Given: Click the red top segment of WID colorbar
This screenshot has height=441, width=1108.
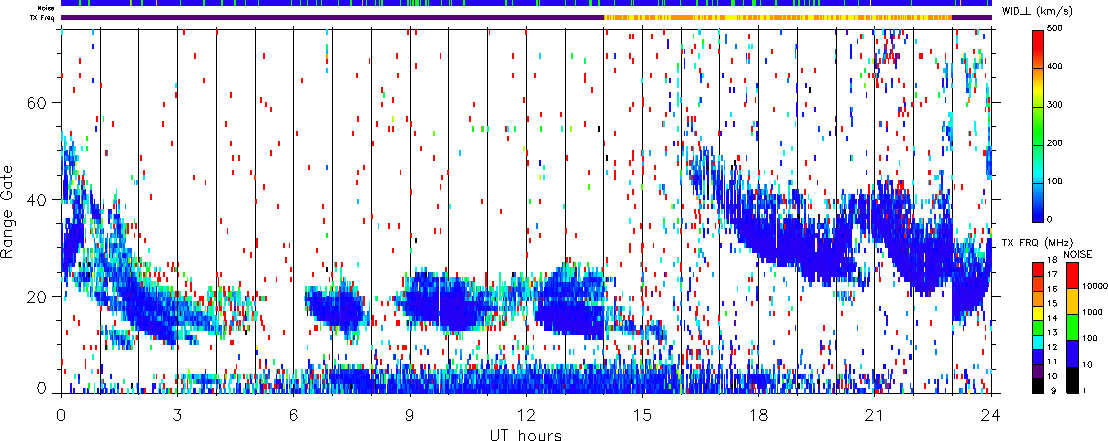Looking at the screenshot, I should click(1038, 49).
